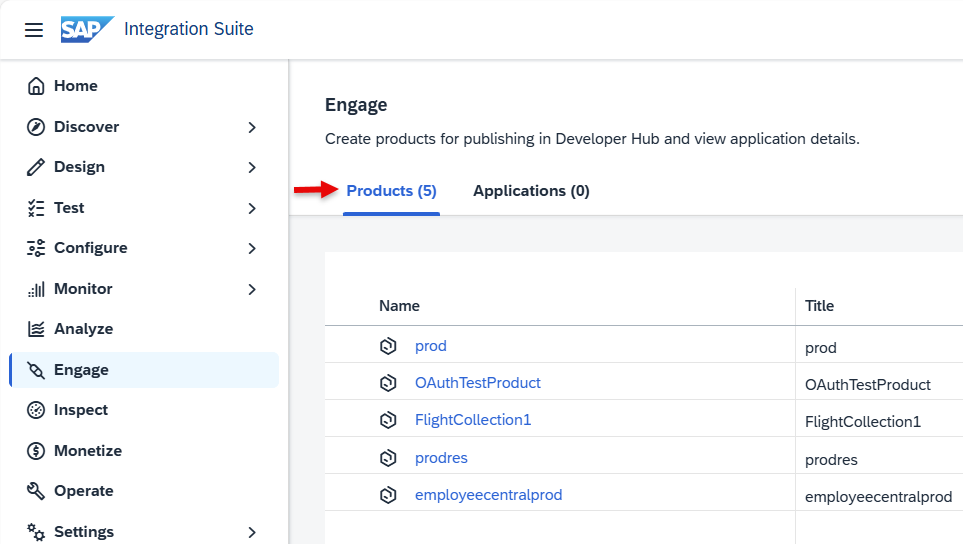Click the product icon beside FlightCollection1
Image resolution: width=963 pixels, height=544 pixels.
click(388, 421)
